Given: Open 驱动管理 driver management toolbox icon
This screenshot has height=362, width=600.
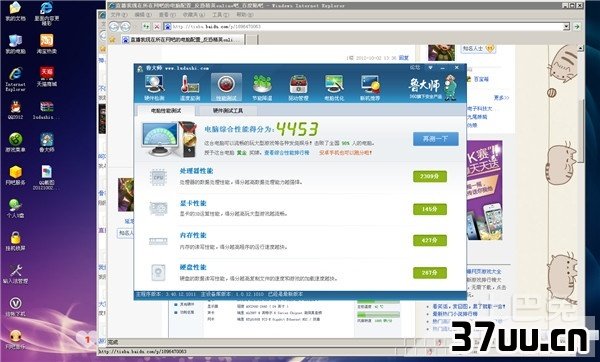Looking at the screenshot, I should (x=298, y=87).
